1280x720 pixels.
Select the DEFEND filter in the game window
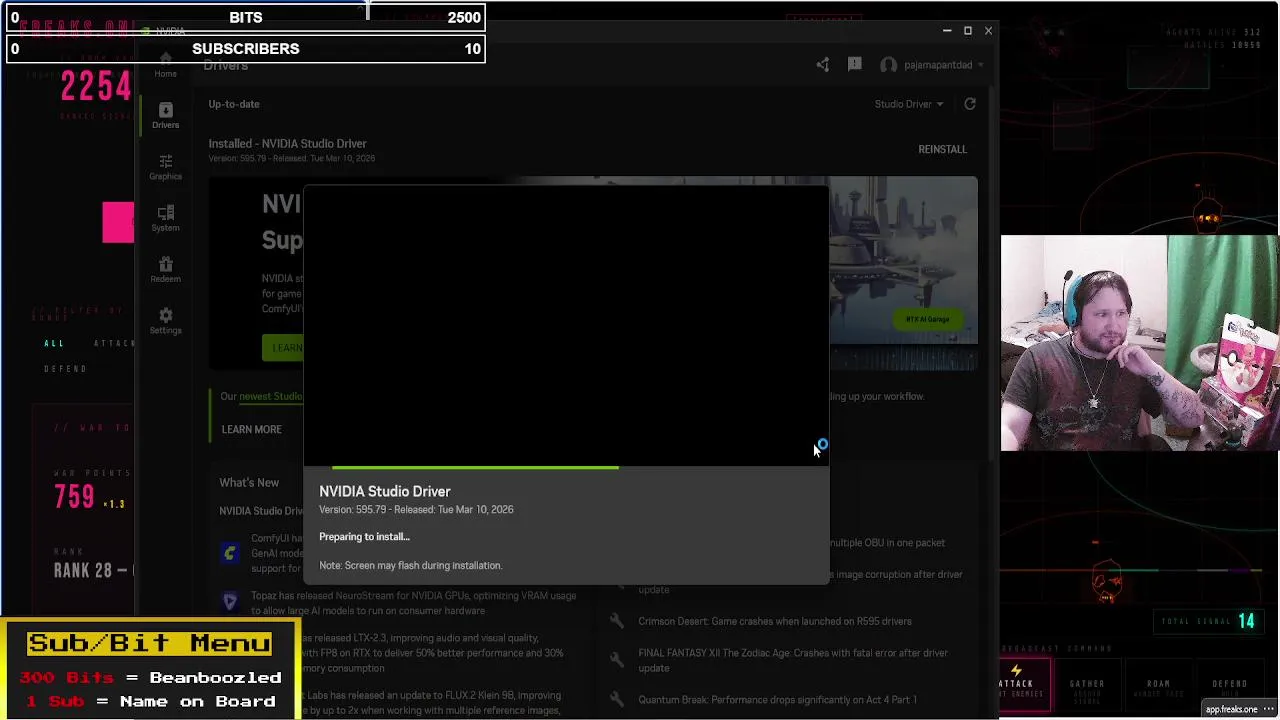click(66, 369)
